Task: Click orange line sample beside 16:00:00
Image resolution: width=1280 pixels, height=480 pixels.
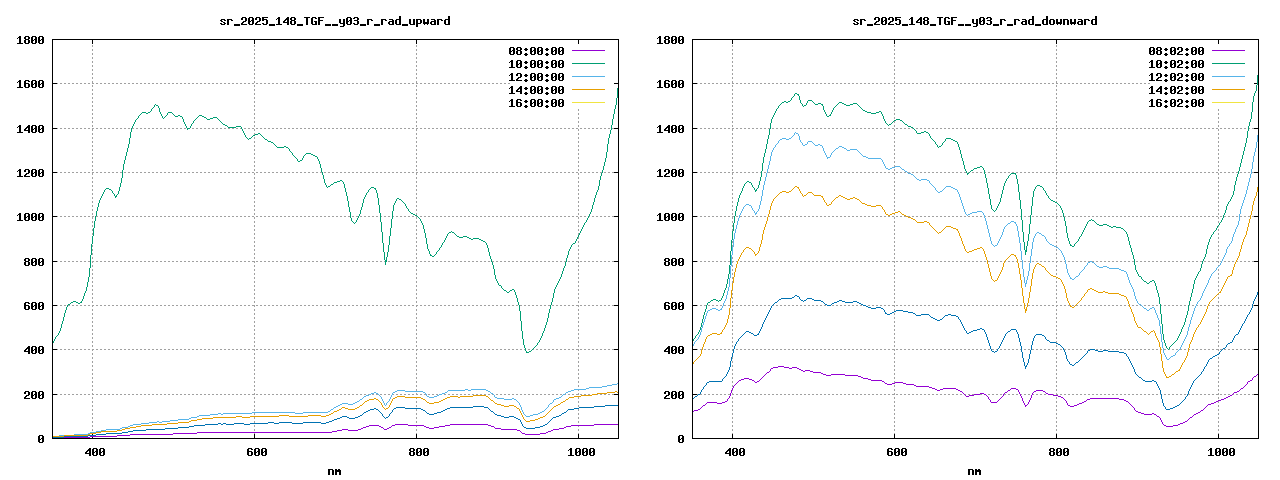Action: click(588, 102)
